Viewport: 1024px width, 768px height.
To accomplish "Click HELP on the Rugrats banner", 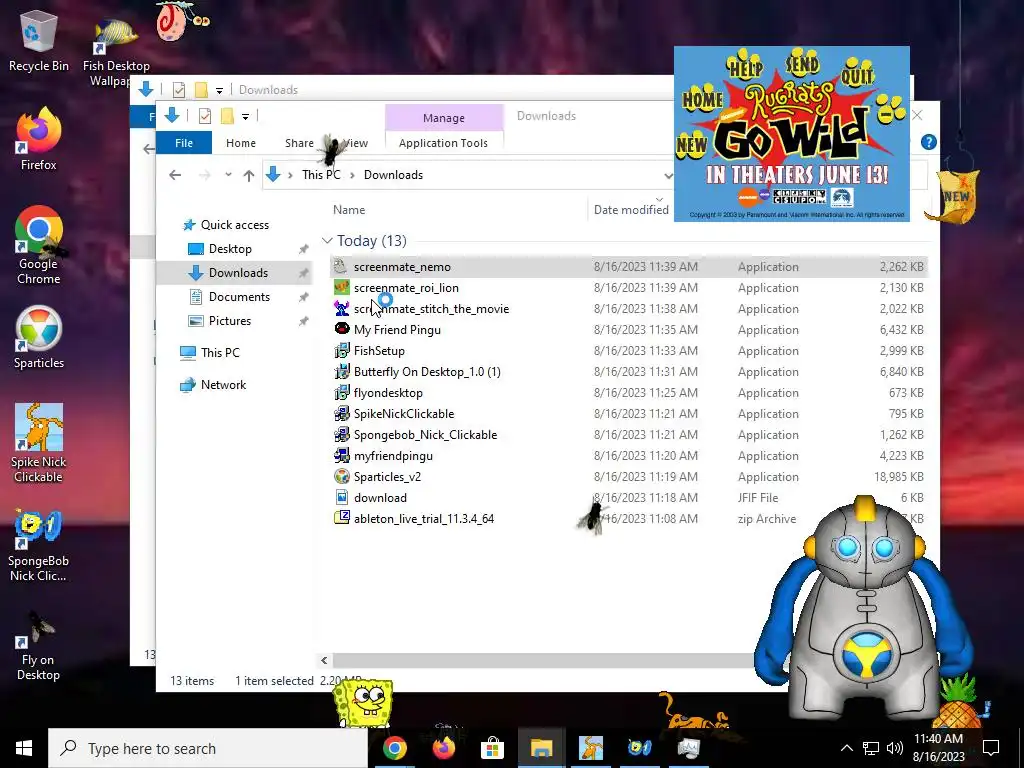I will (745, 65).
